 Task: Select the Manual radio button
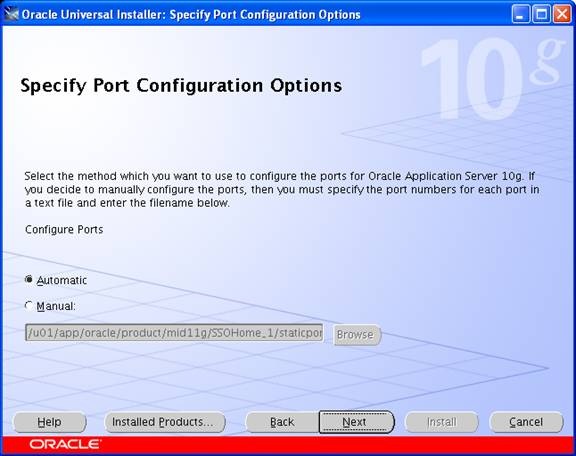click(x=29, y=305)
